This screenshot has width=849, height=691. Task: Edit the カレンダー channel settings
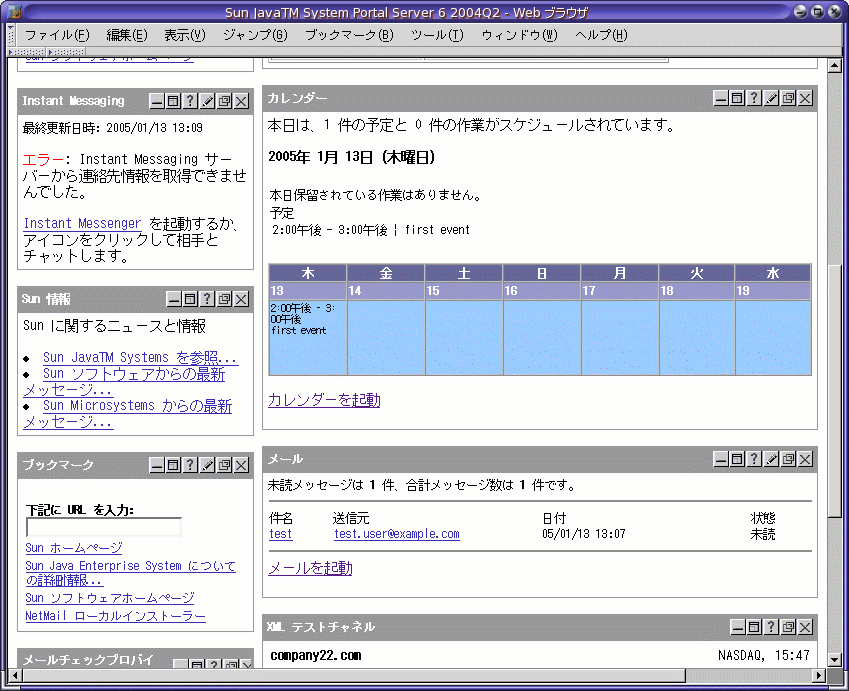pyautogui.click(x=771, y=98)
